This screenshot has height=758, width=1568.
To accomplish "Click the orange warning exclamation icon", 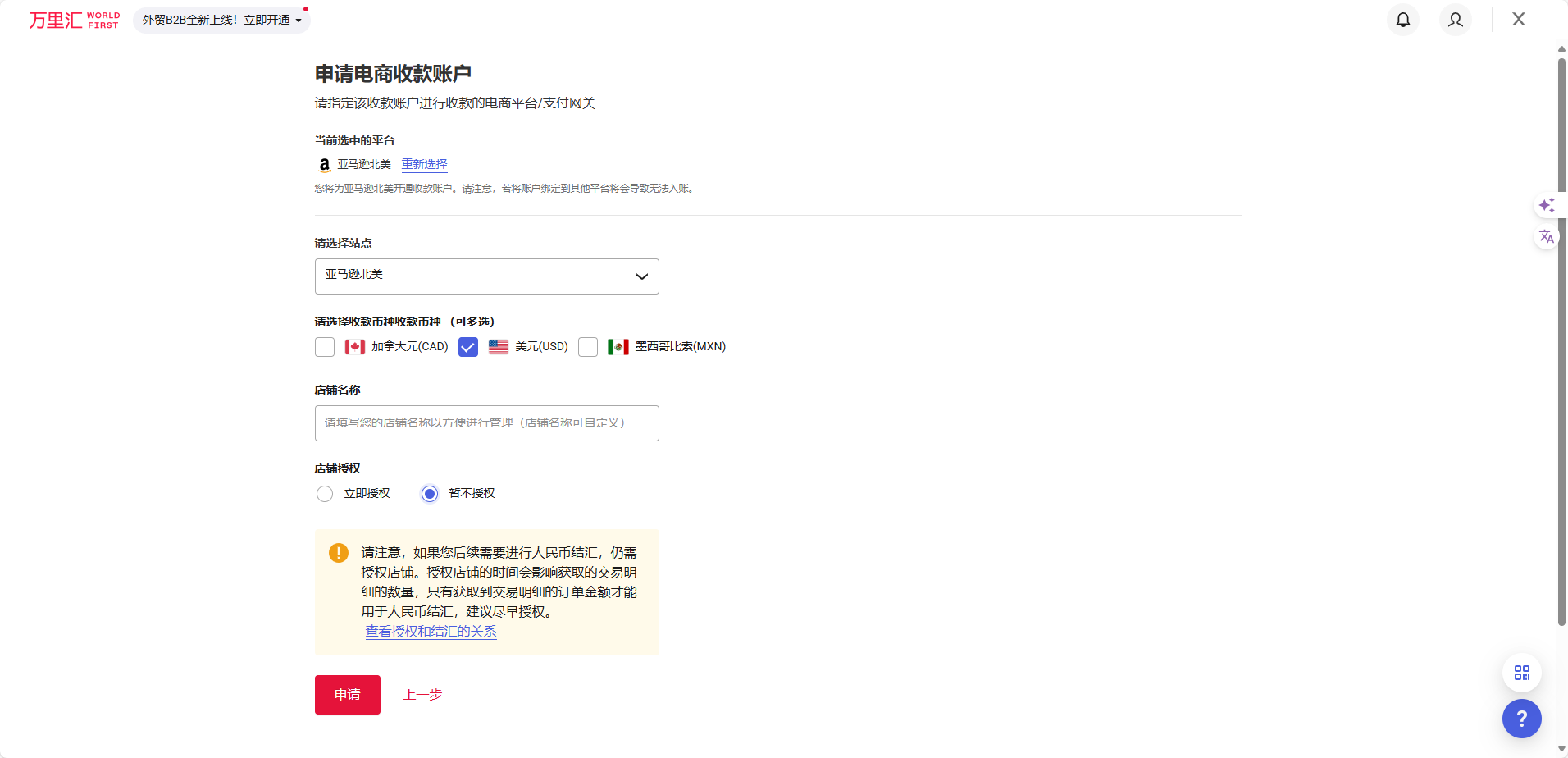I will click(x=339, y=553).
